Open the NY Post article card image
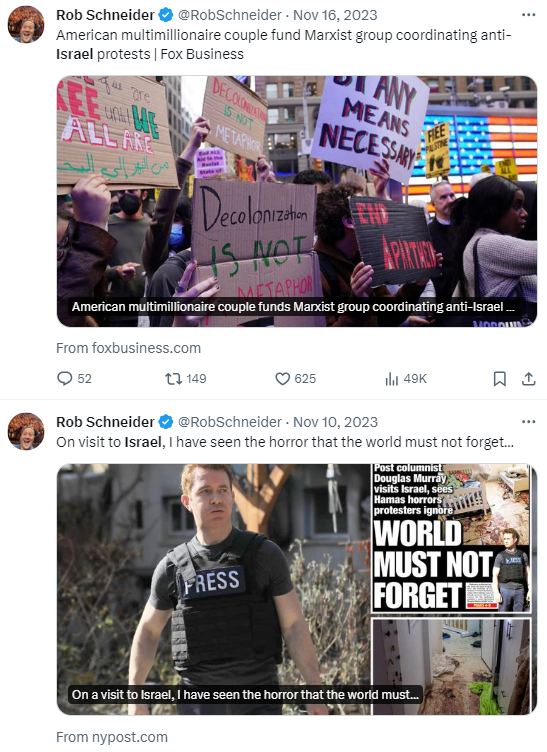 (x=297, y=589)
